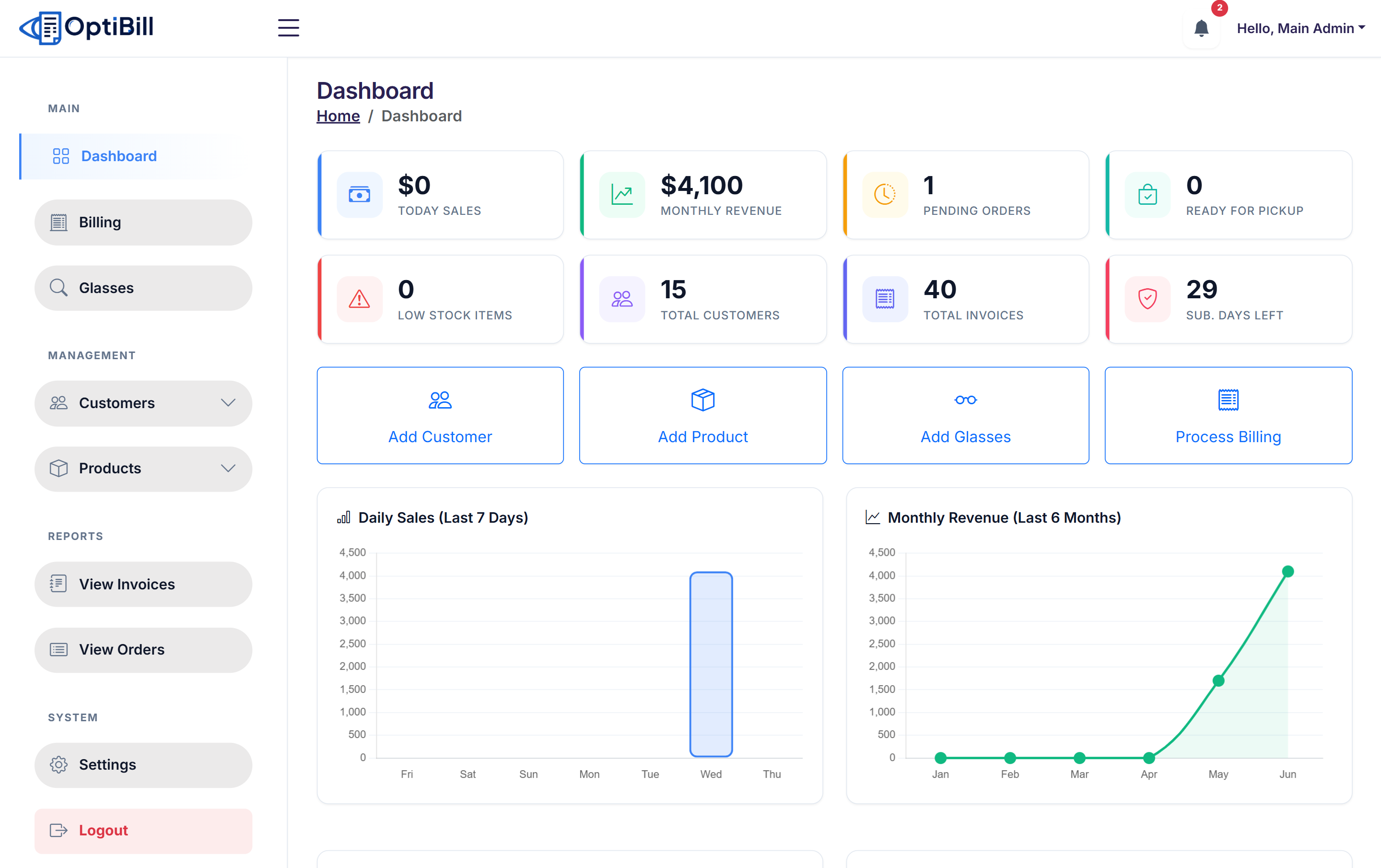The width and height of the screenshot is (1381, 868).
Task: Click the Jan data point in revenue chart
Action: tap(940, 758)
